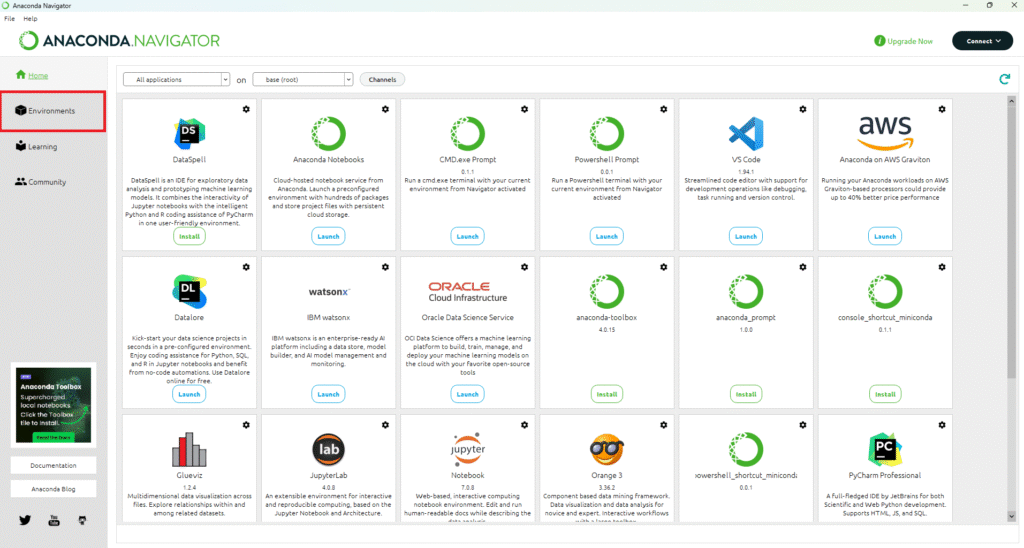
Task: Click the Channels button
Action: (x=382, y=79)
